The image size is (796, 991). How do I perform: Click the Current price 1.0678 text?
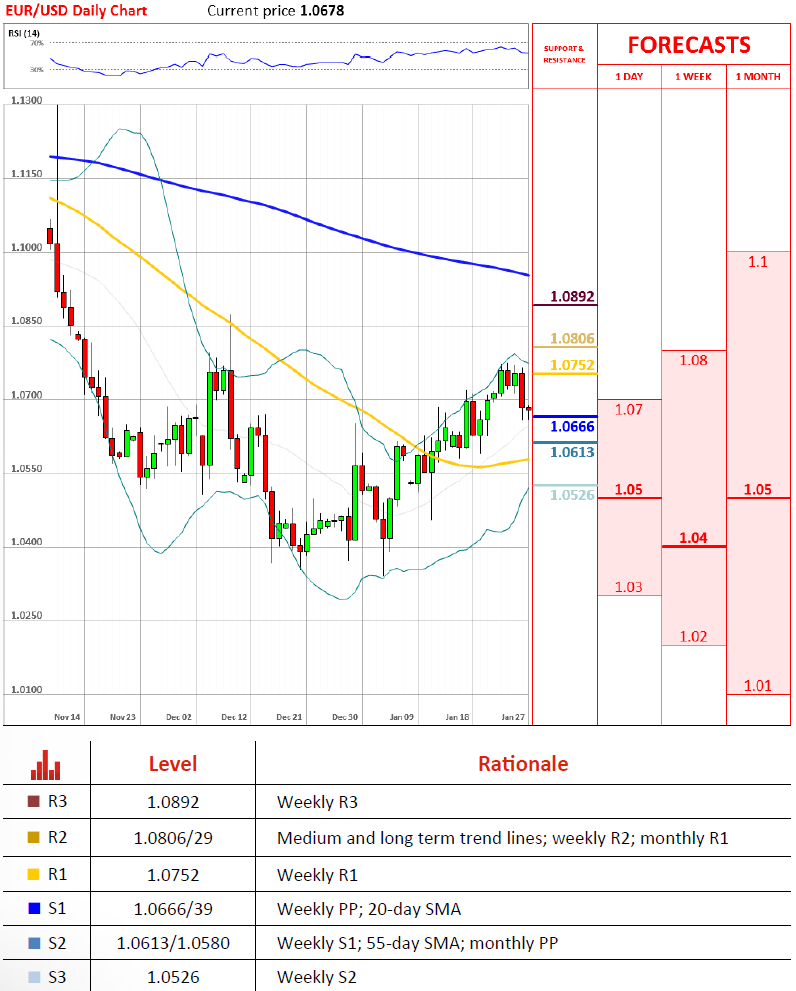(x=276, y=11)
